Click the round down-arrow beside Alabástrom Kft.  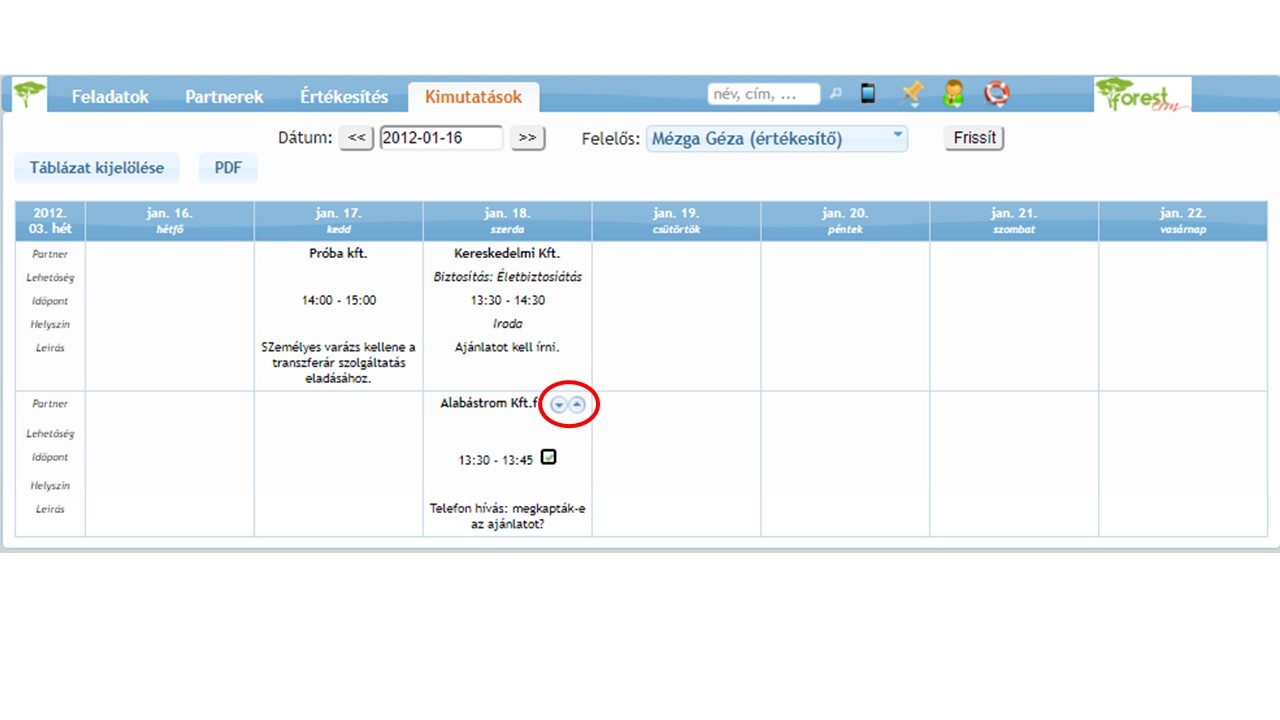point(559,405)
